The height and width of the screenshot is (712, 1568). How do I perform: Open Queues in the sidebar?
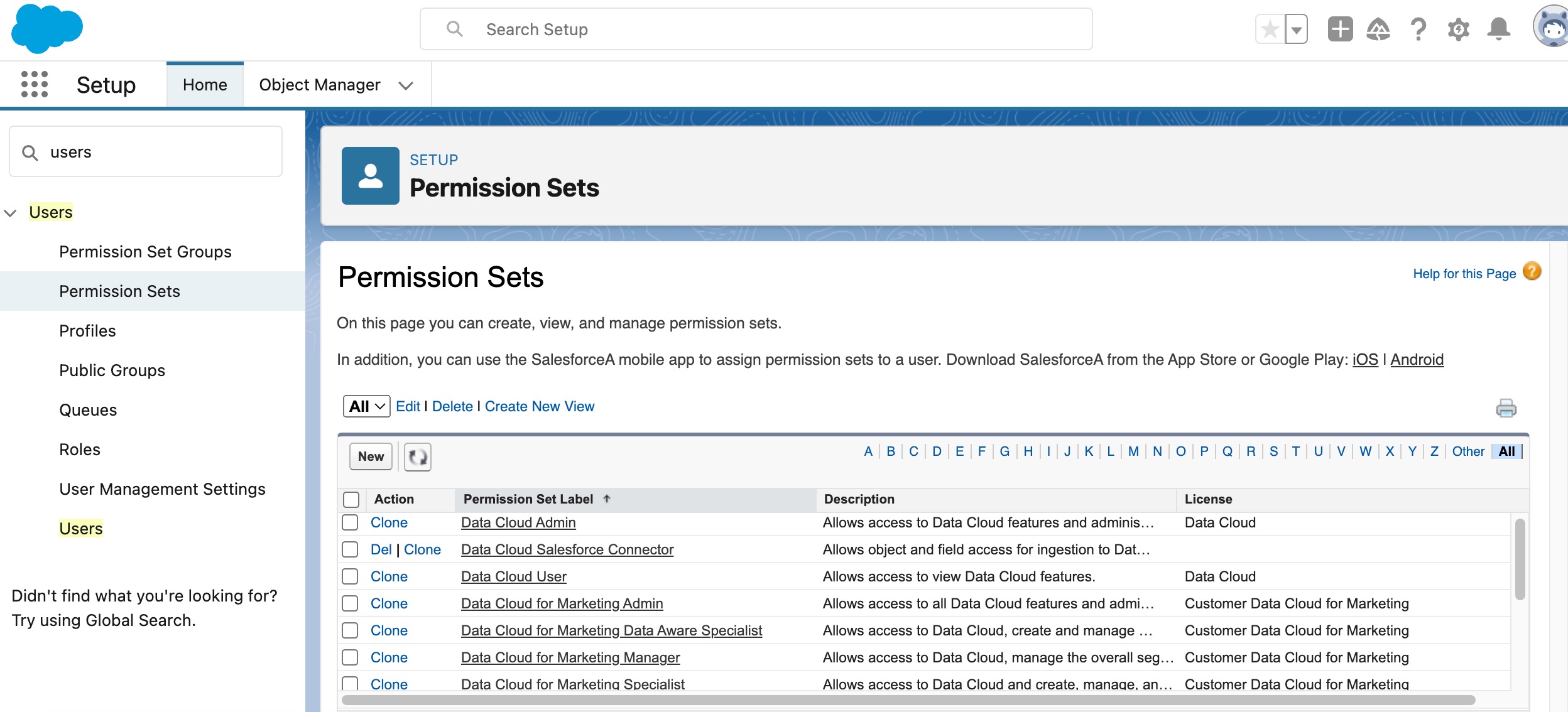(x=88, y=410)
